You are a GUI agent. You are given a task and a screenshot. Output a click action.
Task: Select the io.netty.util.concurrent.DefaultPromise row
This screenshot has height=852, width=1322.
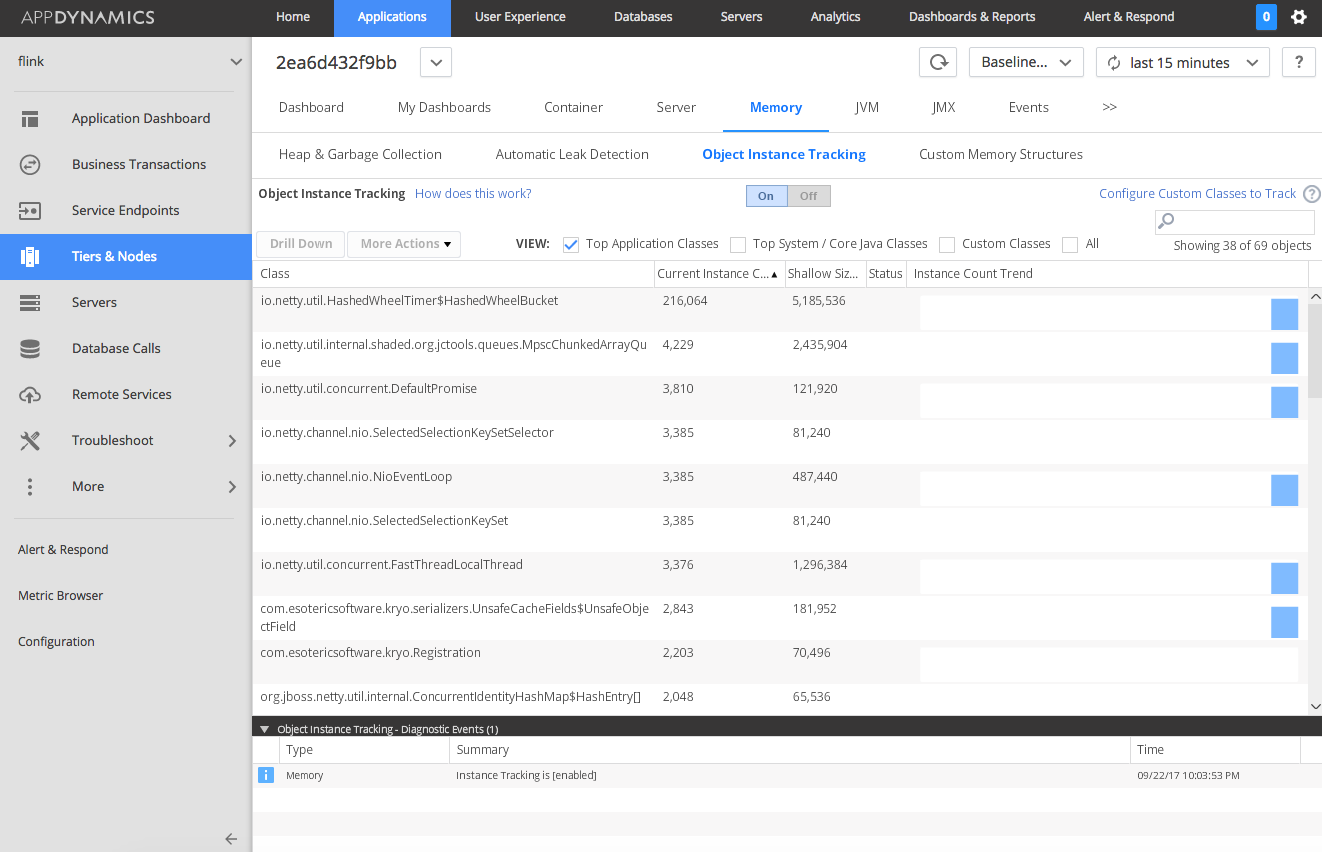coord(780,398)
